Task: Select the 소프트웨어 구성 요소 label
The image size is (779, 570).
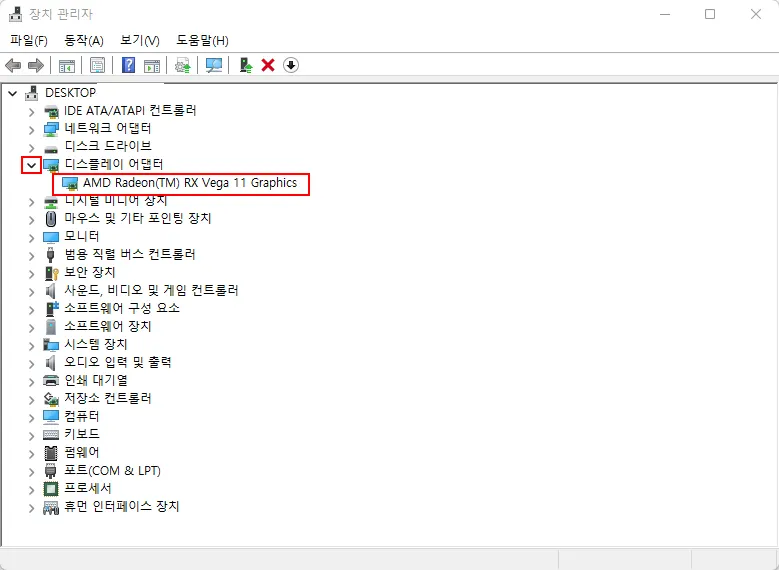Action: (x=122, y=308)
